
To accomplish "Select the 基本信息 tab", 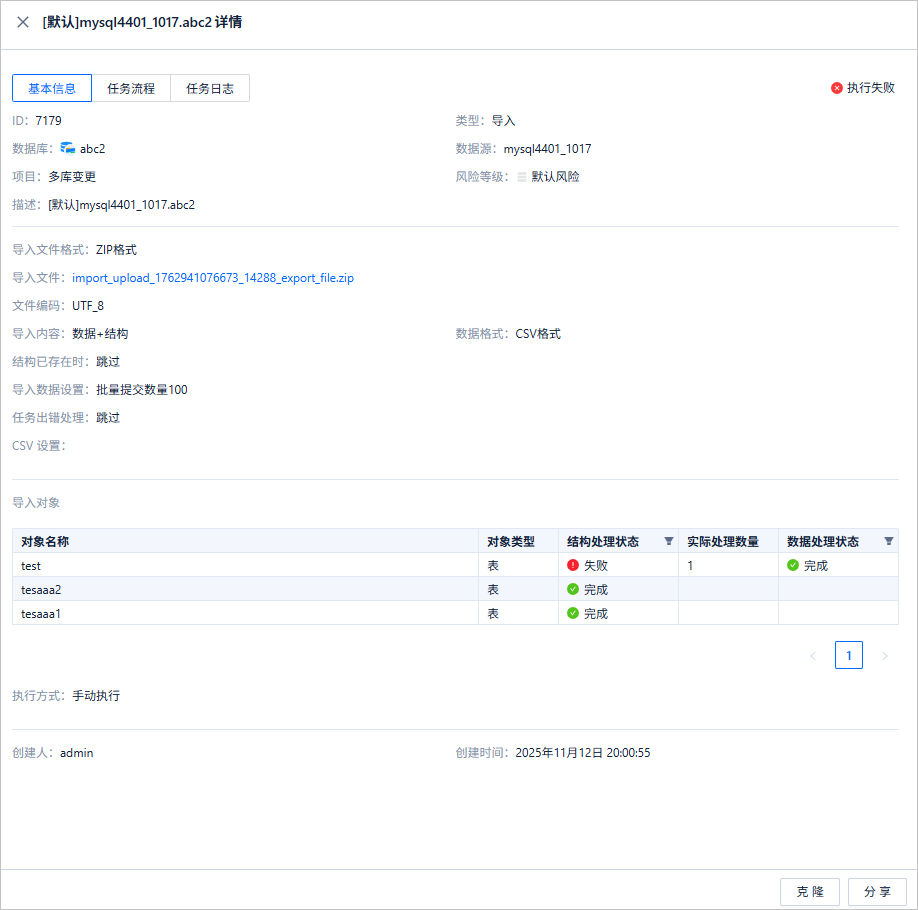I will pos(52,88).
